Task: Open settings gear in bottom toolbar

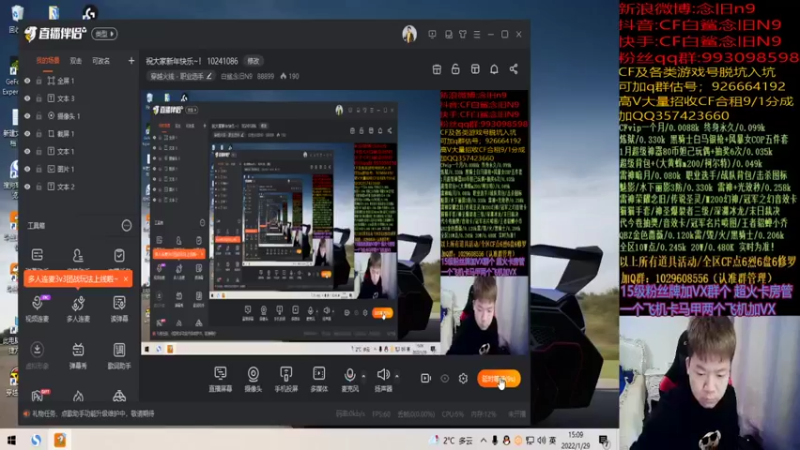Action: pyautogui.click(x=463, y=378)
